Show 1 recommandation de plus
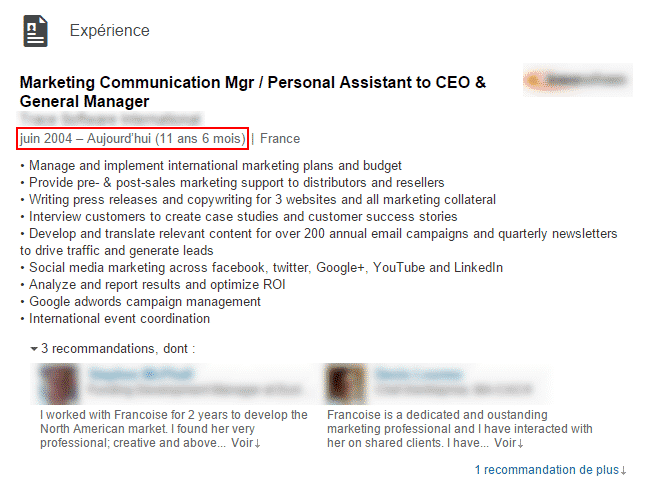 pos(551,469)
